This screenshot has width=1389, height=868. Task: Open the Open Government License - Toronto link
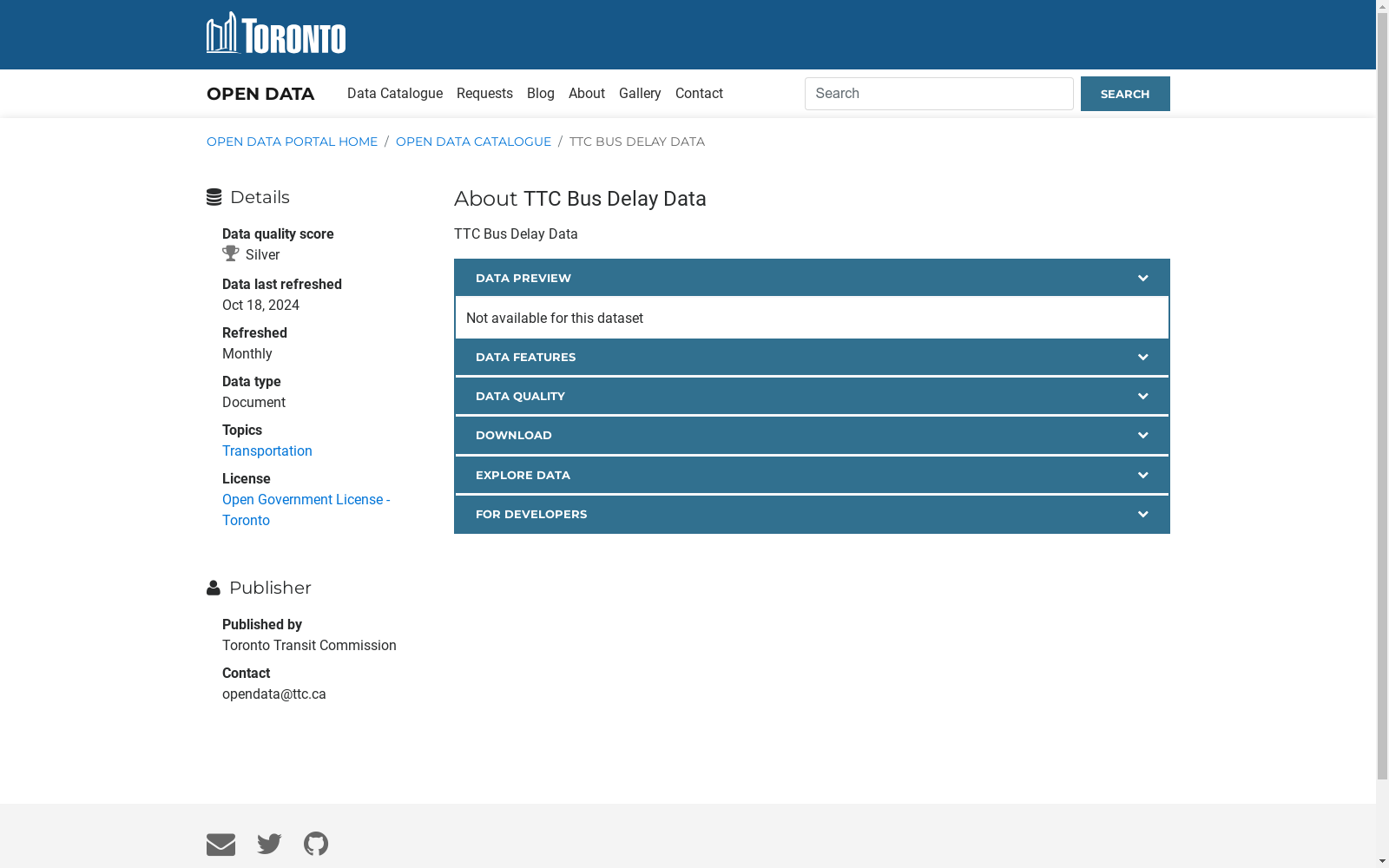click(x=306, y=510)
